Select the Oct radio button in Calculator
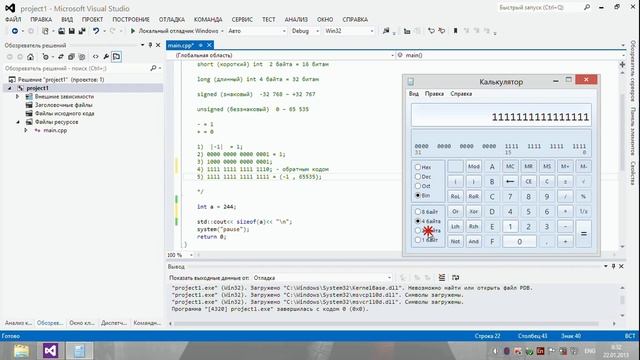Screen dimensions: 640x360 point(418,186)
